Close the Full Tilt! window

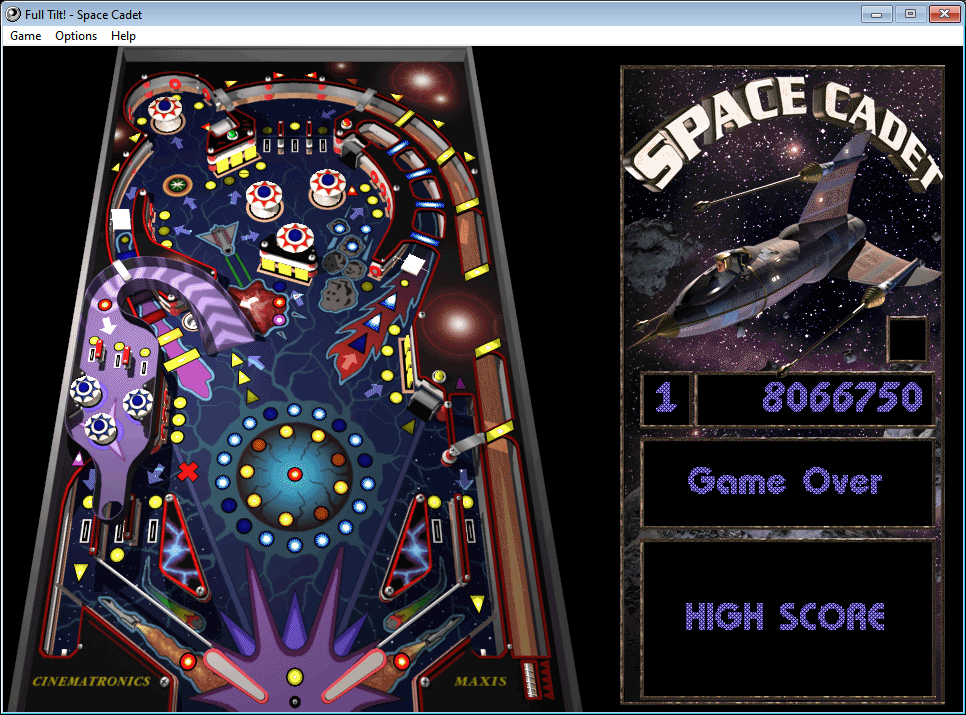[944, 14]
